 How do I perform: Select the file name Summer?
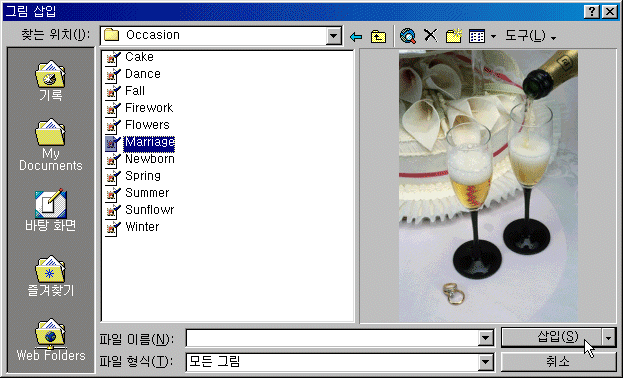pos(147,194)
